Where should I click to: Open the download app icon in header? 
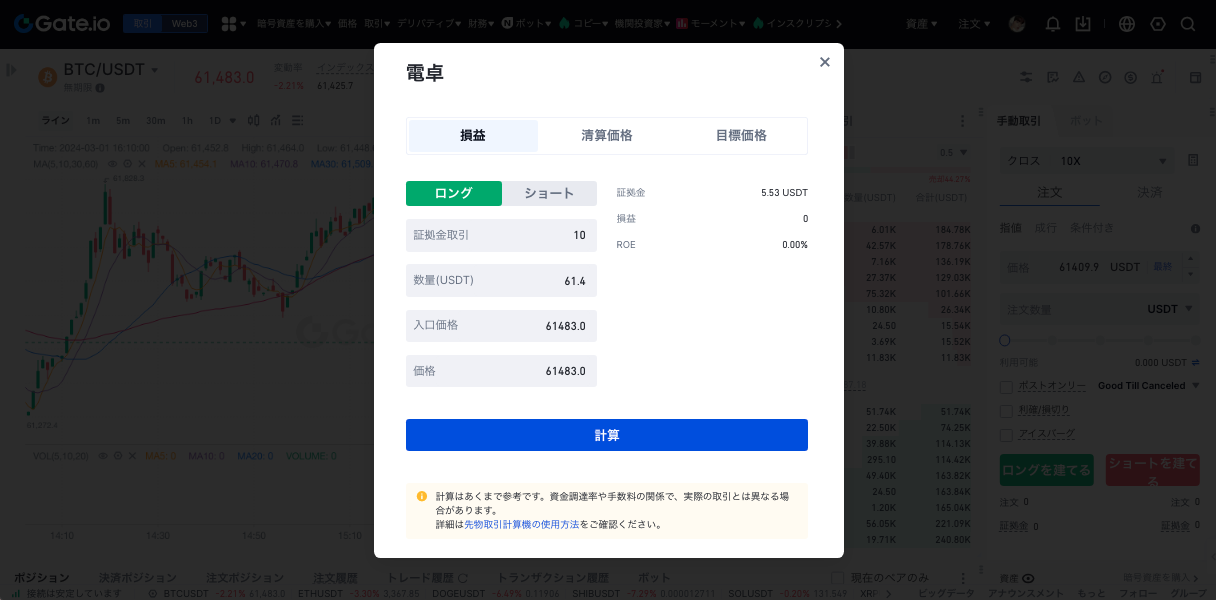[x=1082, y=23]
